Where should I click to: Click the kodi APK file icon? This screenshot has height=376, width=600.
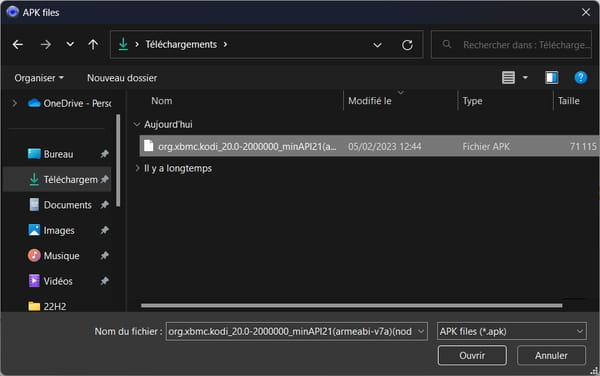[x=148, y=146]
